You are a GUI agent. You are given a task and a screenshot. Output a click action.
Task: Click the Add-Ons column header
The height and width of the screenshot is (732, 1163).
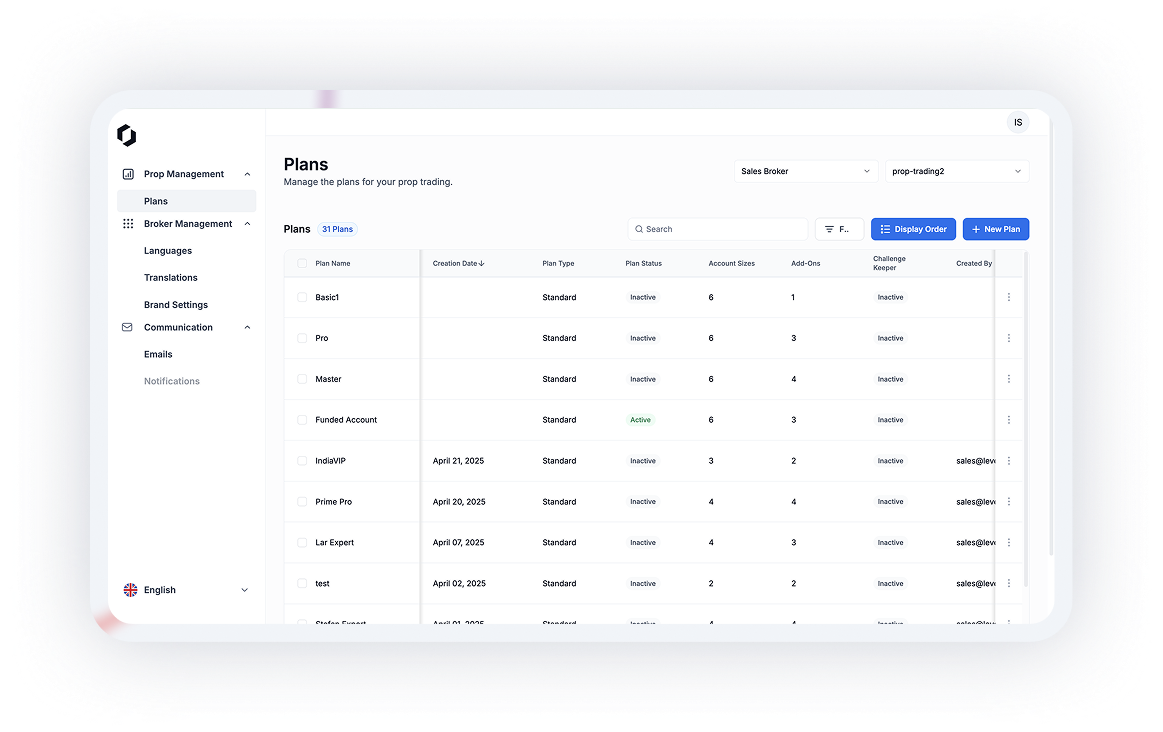tap(805, 263)
